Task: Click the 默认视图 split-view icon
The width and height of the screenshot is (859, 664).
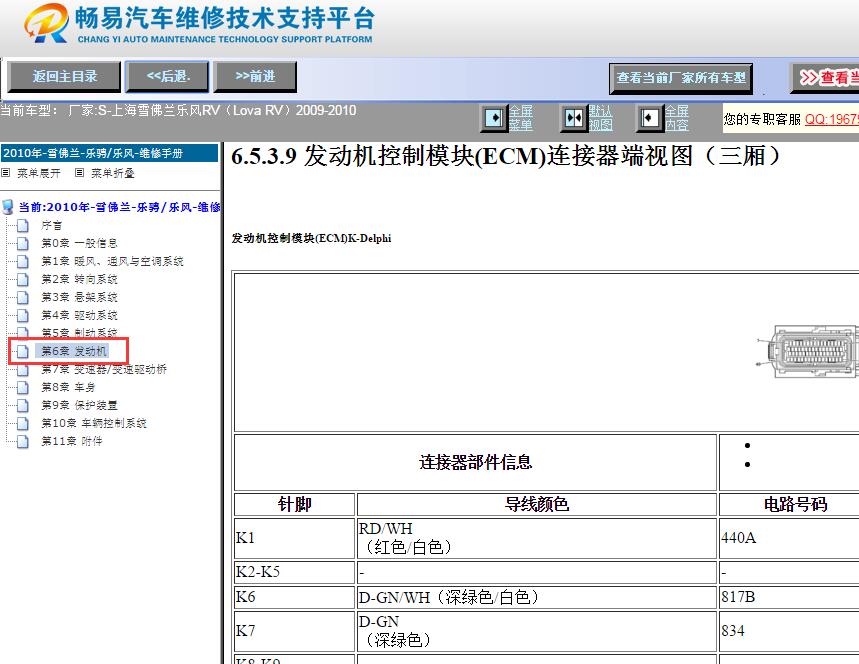Action: (x=574, y=118)
